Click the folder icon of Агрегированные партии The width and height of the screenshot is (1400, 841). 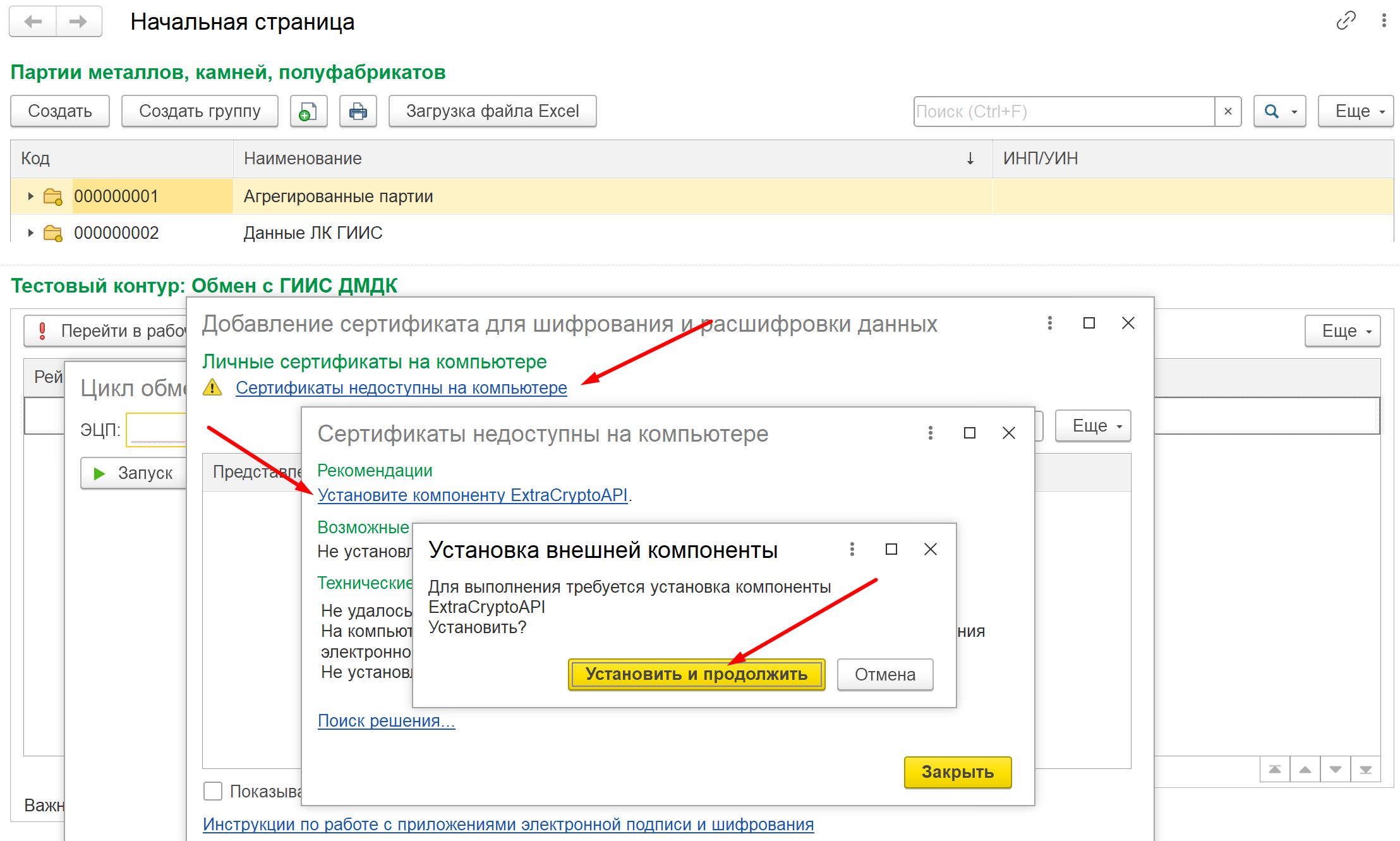click(x=53, y=197)
